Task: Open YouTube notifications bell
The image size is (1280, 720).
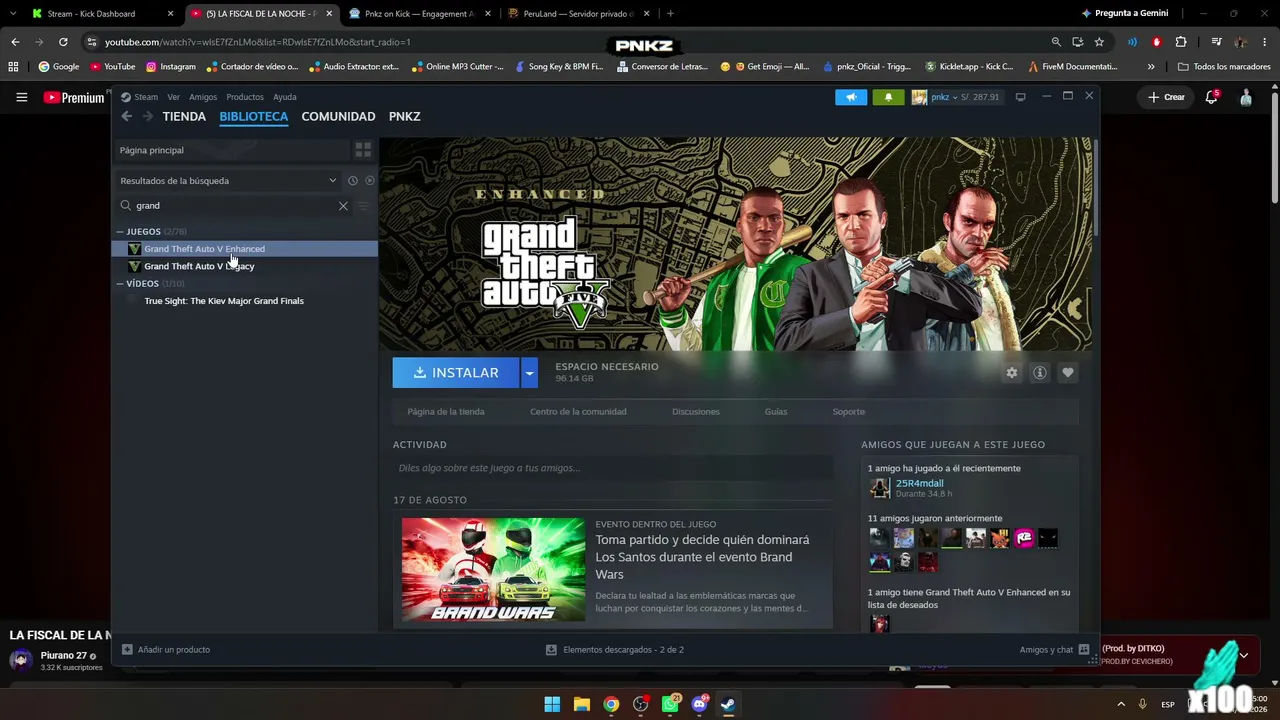Action: (x=1211, y=97)
